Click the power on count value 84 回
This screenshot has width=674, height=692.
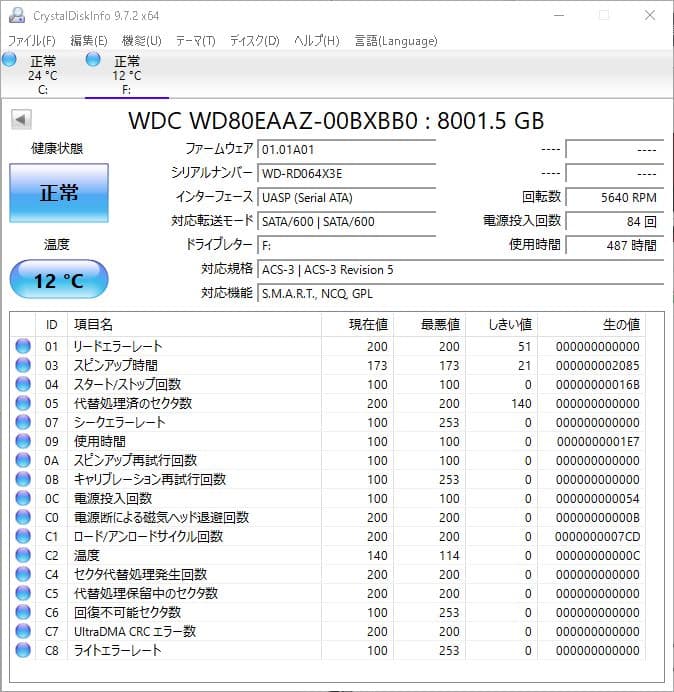click(x=614, y=221)
